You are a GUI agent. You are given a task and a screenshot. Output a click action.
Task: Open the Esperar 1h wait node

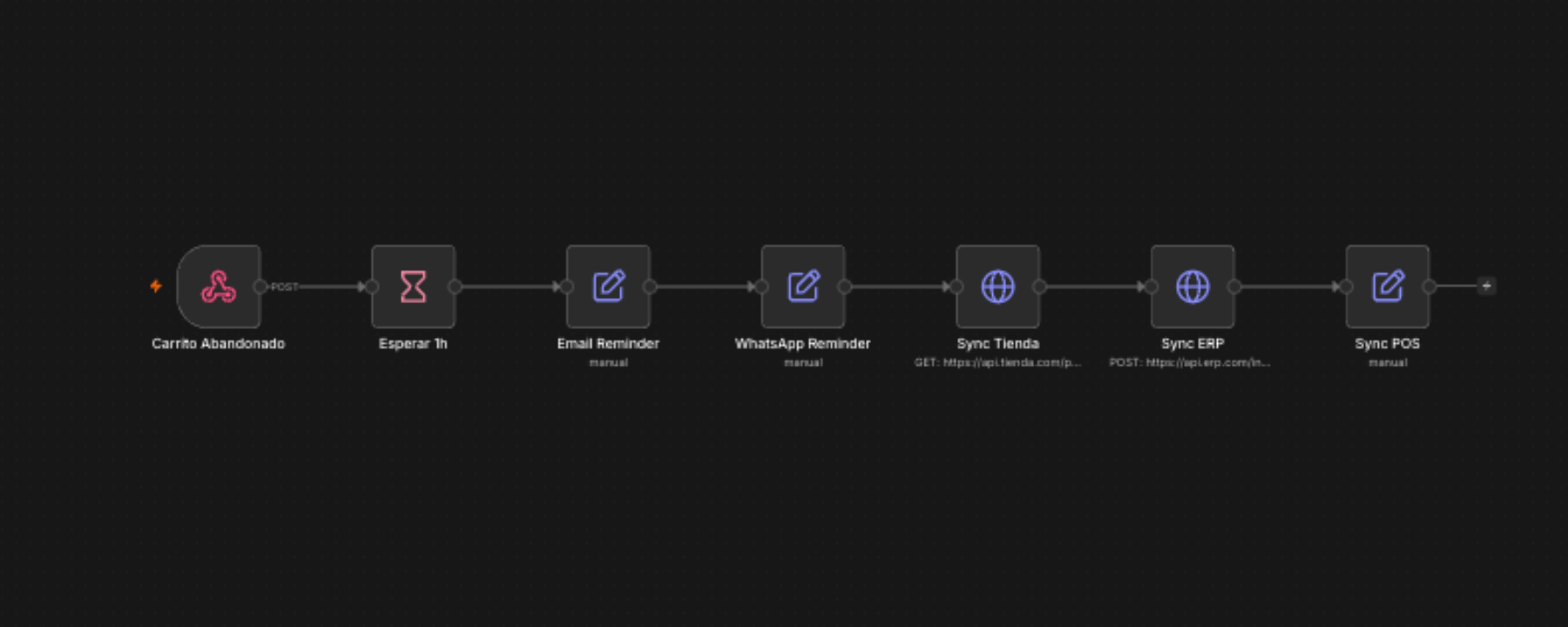(413, 287)
